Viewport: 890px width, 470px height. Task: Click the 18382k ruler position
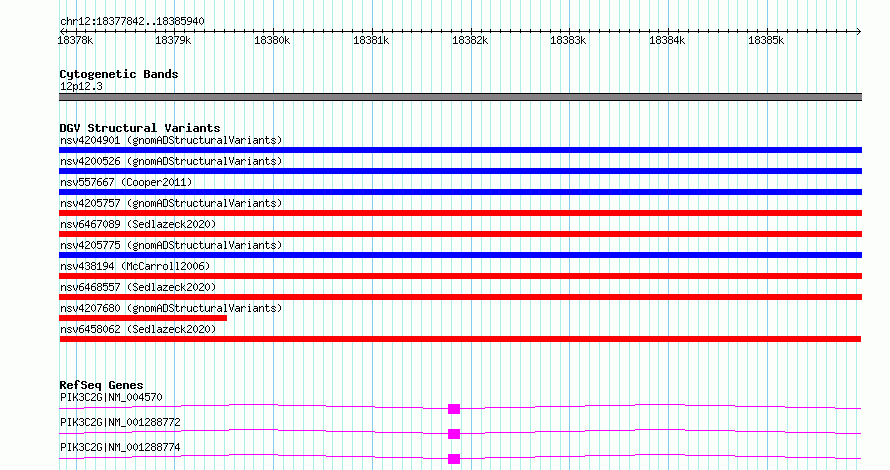pyautogui.click(x=469, y=40)
